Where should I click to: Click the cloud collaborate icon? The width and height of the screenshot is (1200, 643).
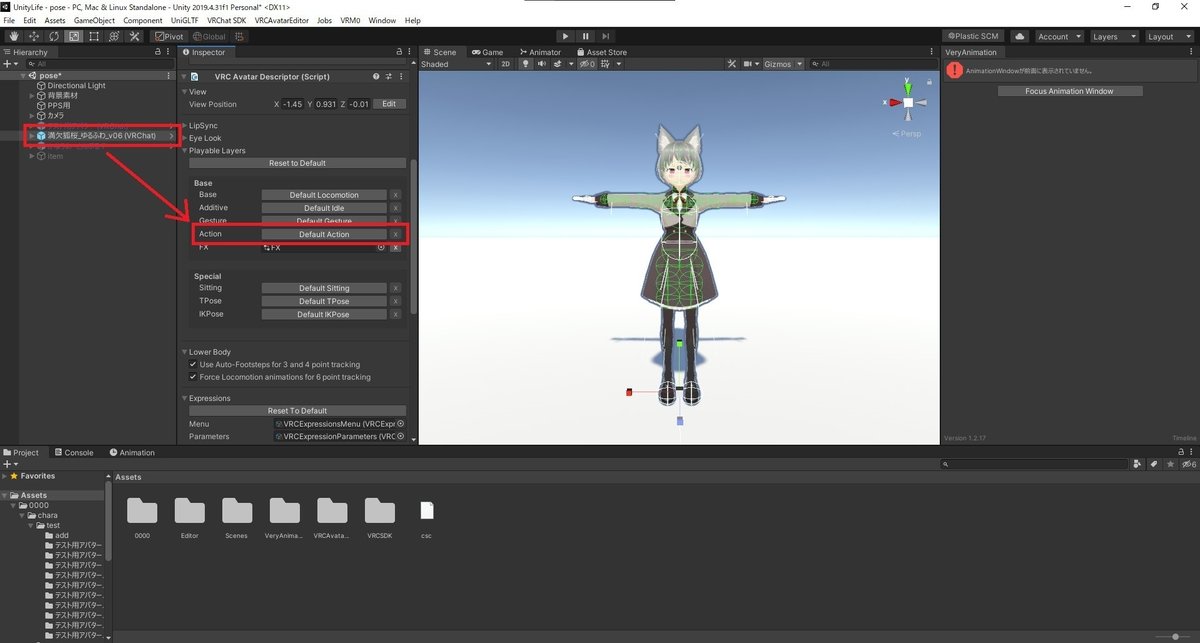pos(1019,36)
